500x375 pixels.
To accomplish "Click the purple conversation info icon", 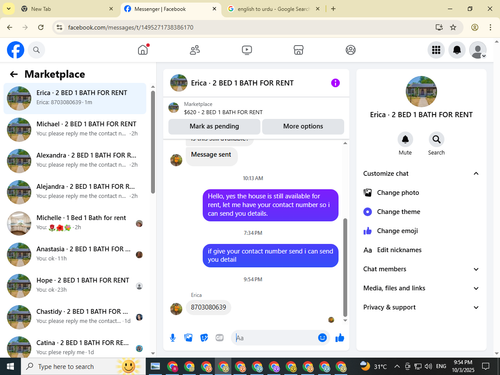I will 335,83.
